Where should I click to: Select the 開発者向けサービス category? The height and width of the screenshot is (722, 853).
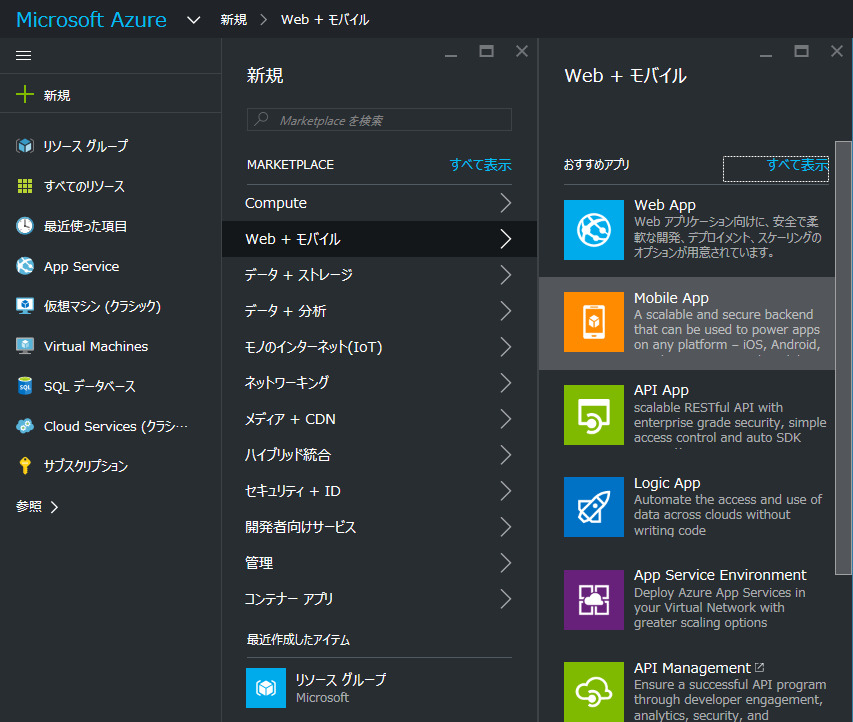click(x=379, y=527)
